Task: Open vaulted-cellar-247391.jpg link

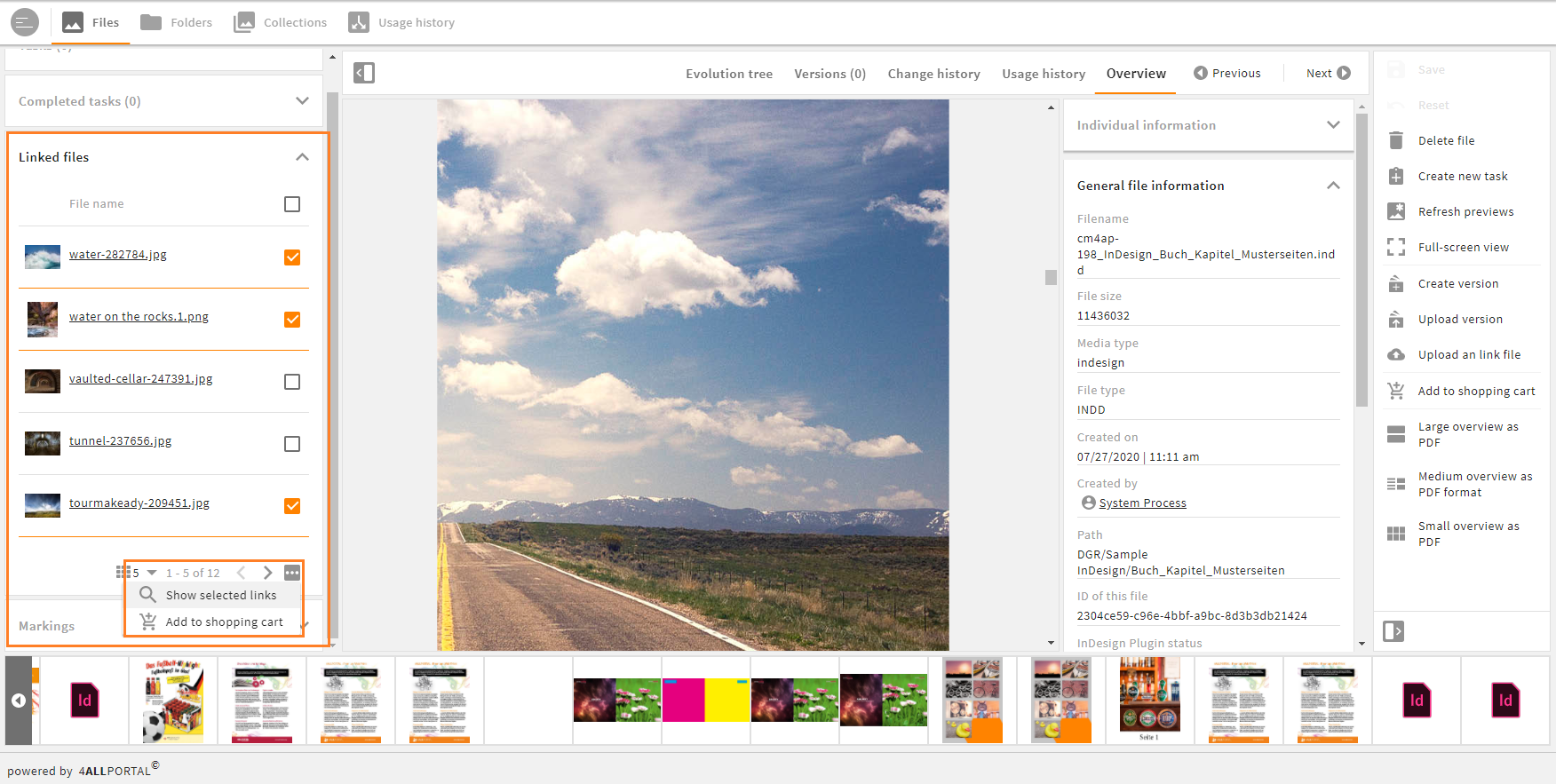Action: point(141,378)
